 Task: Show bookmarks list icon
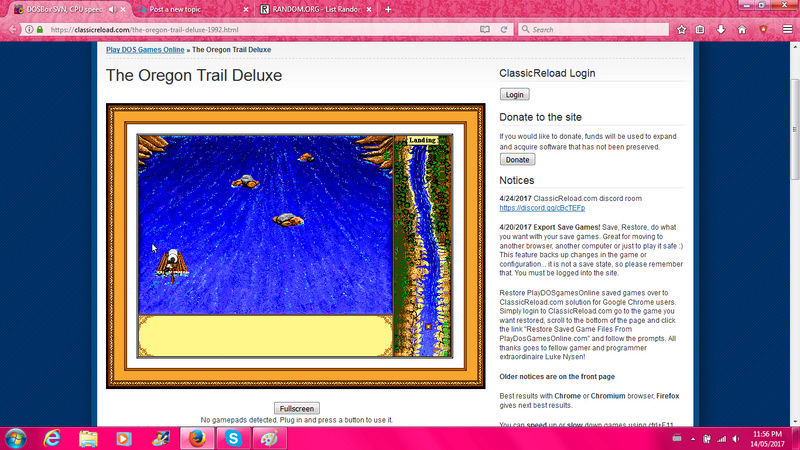(701, 30)
